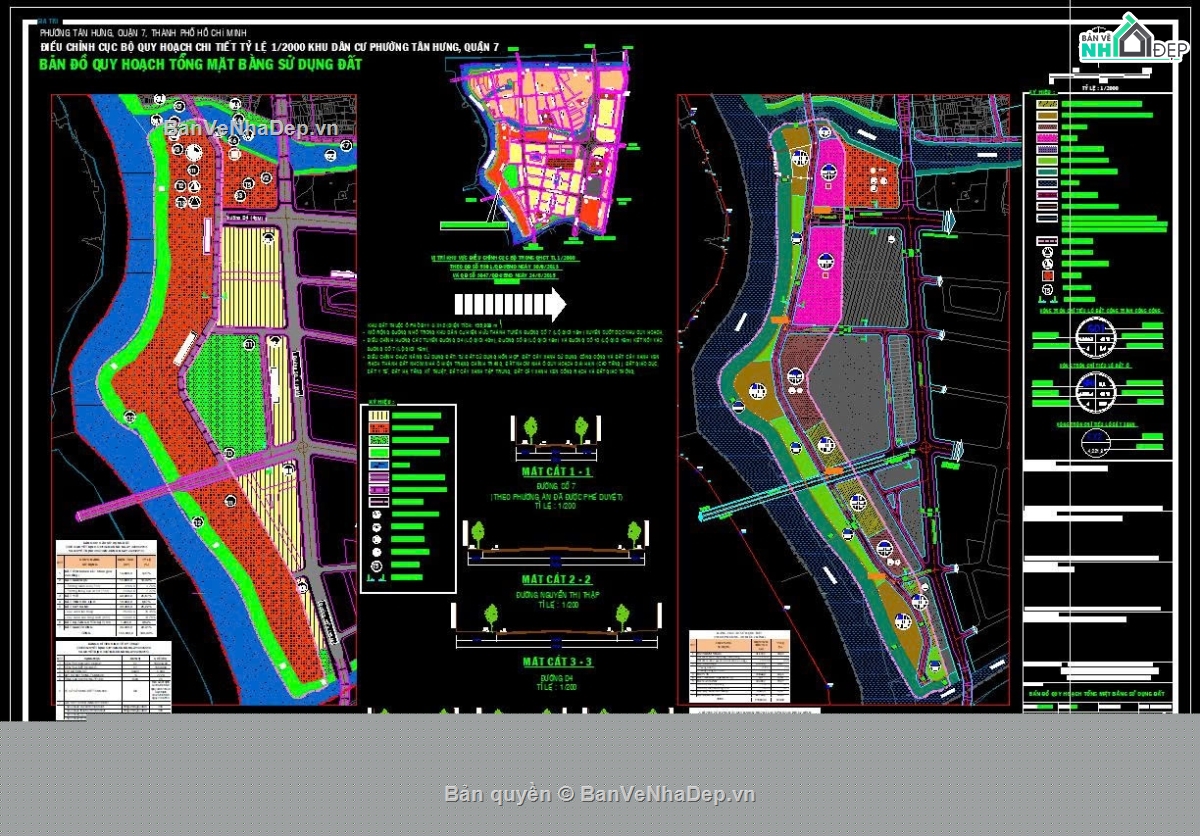Click the right tree in MẶT CẮT 2-2 section

point(634,532)
